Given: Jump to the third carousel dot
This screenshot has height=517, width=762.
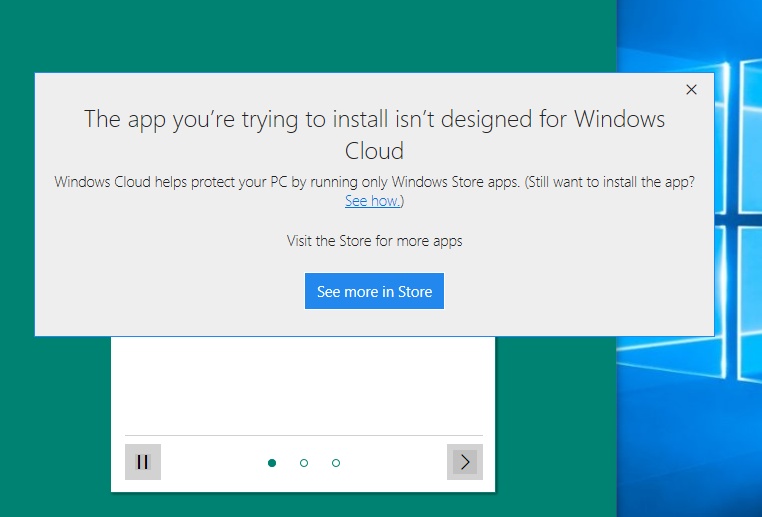Looking at the screenshot, I should [x=336, y=463].
